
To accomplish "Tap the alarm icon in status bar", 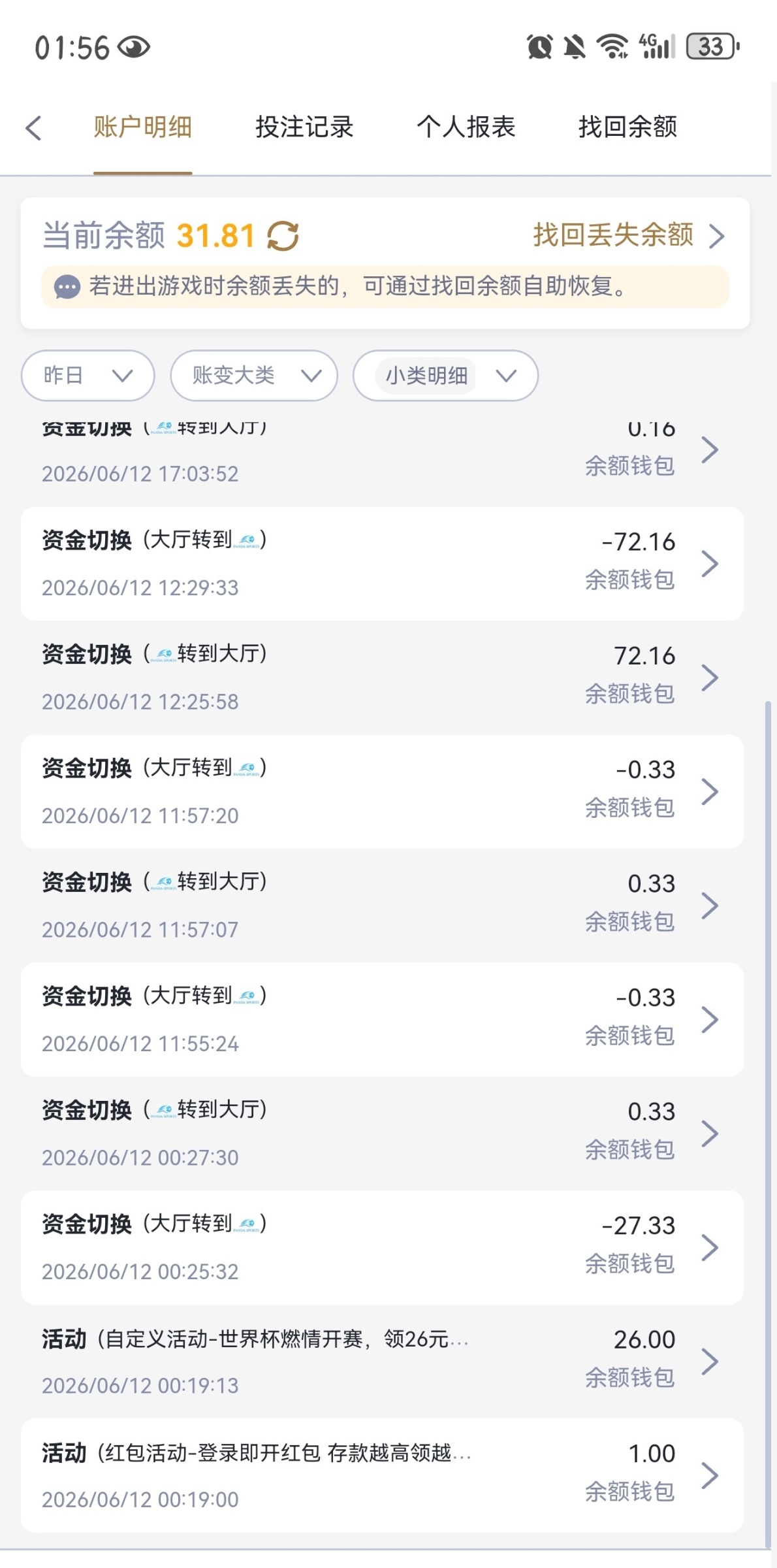I will 539,47.
